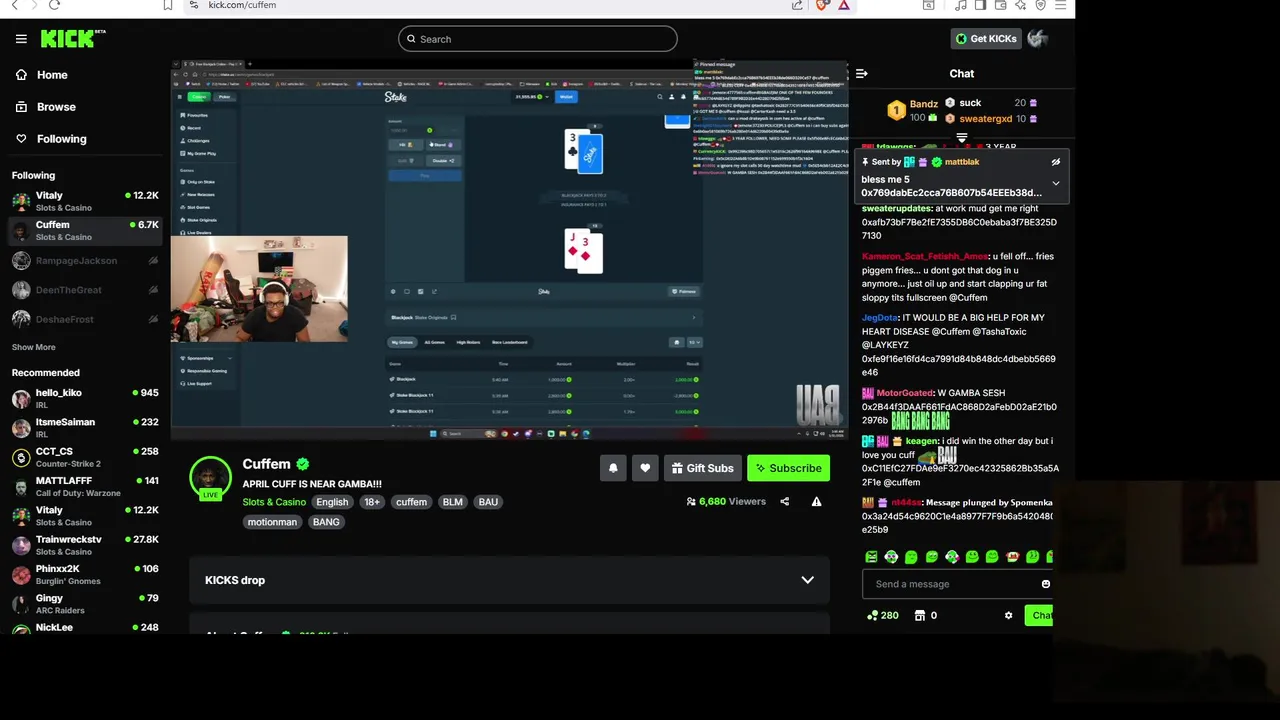This screenshot has width=1280, height=720.
Task: Collapse the chat panel arrow icon
Action: pyautogui.click(x=862, y=73)
